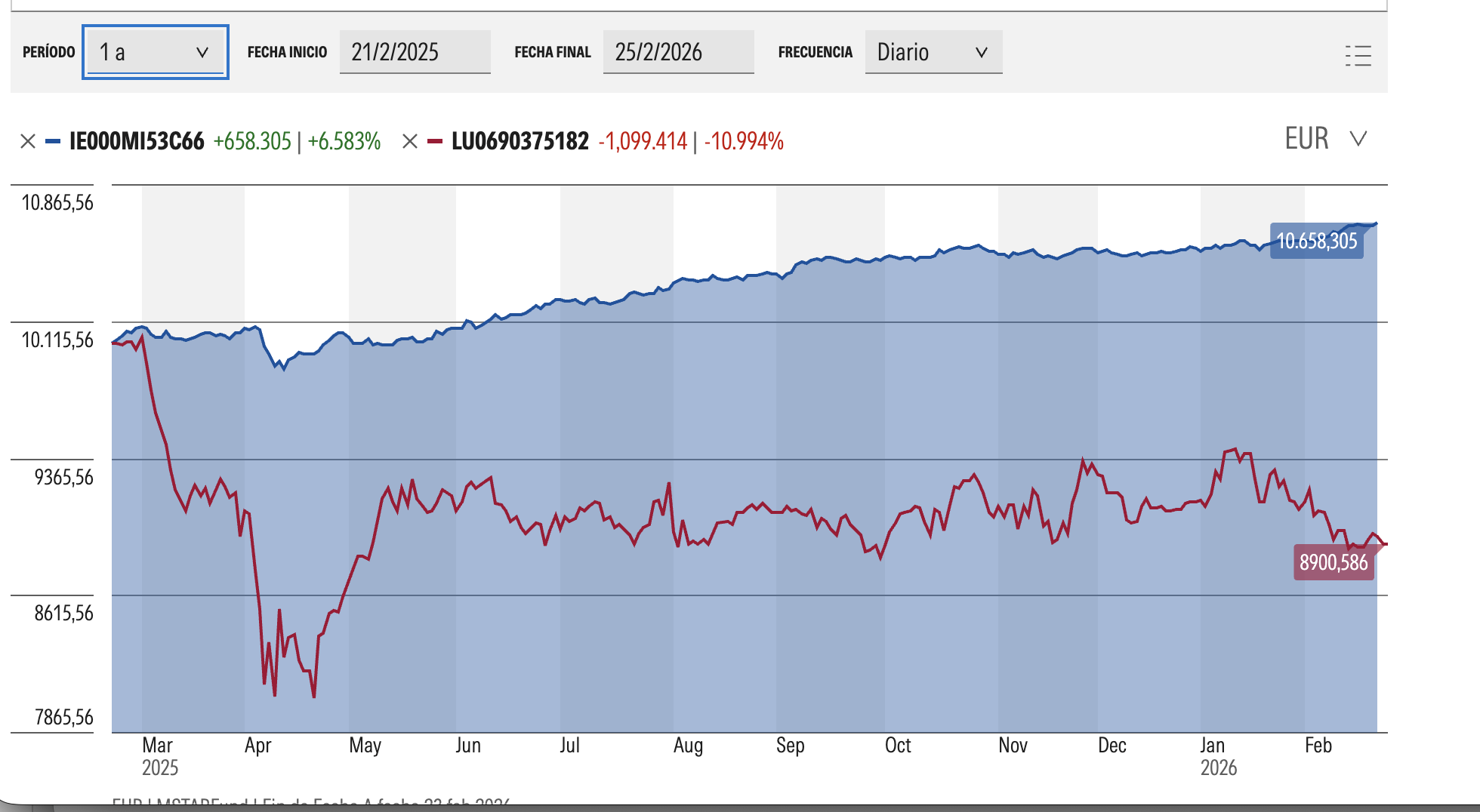Screen dimensions: 1480x812
Task: Open the chart list options icon
Action: point(1358,55)
